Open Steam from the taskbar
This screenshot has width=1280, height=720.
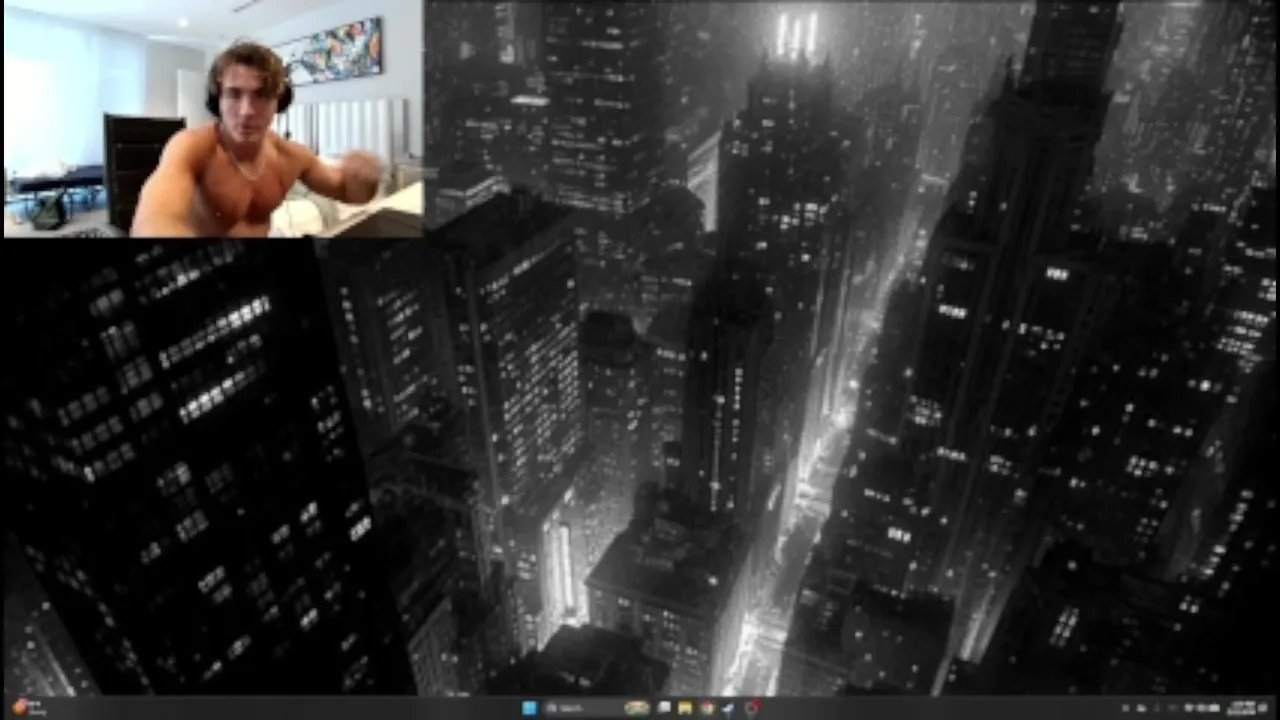pos(728,708)
